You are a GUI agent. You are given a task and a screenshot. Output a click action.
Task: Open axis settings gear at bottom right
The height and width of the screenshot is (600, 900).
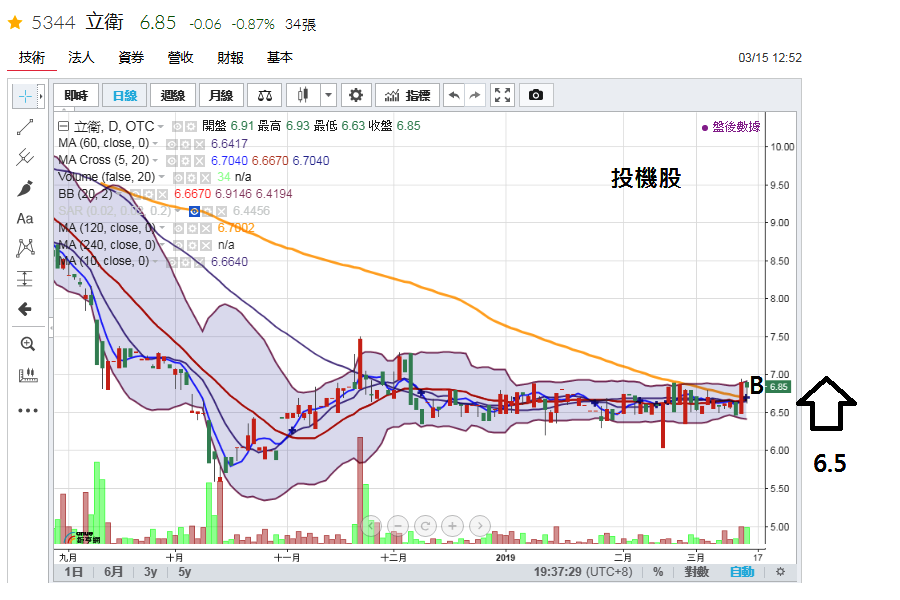coord(780,572)
